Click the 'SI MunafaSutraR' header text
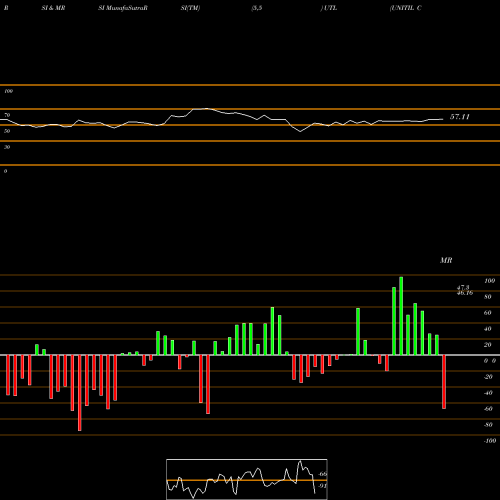Viewport: 500px width, 500px height. click(x=123, y=8)
